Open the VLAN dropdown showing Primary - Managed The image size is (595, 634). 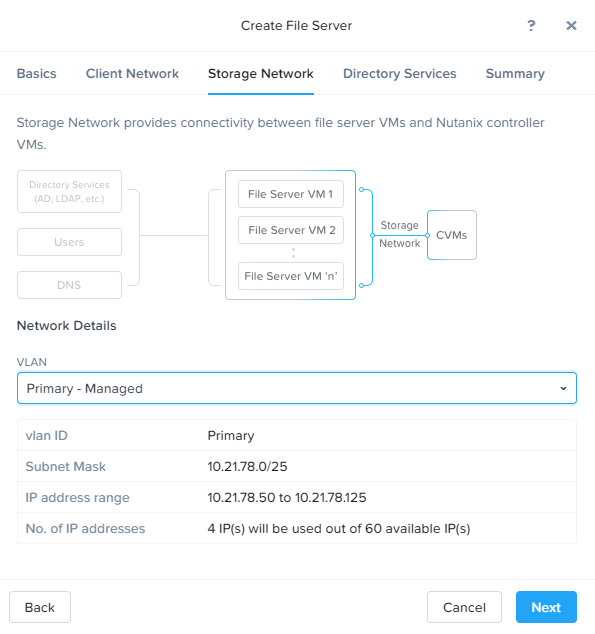tap(297, 388)
